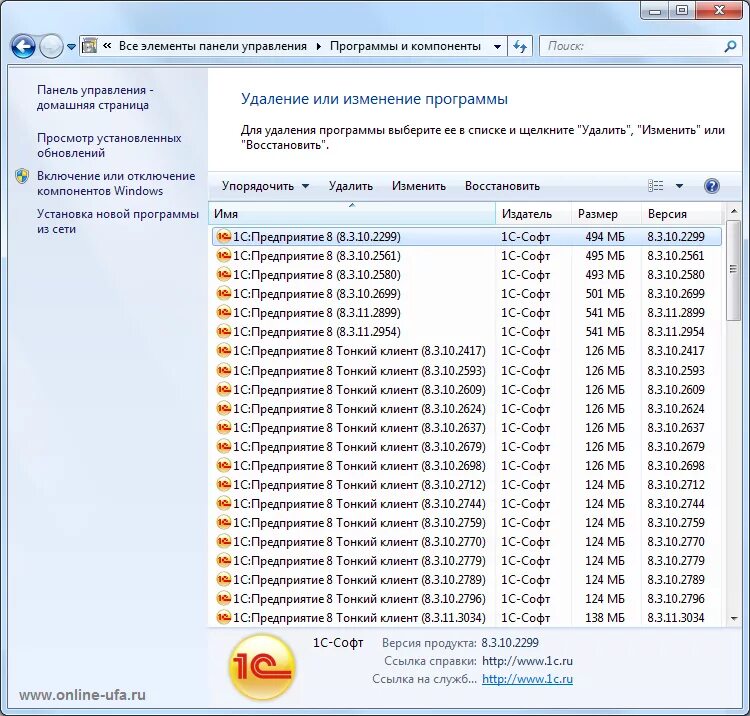Sort list by the Издатель column header
Viewport: 750px width, 716px height.
coord(534,213)
